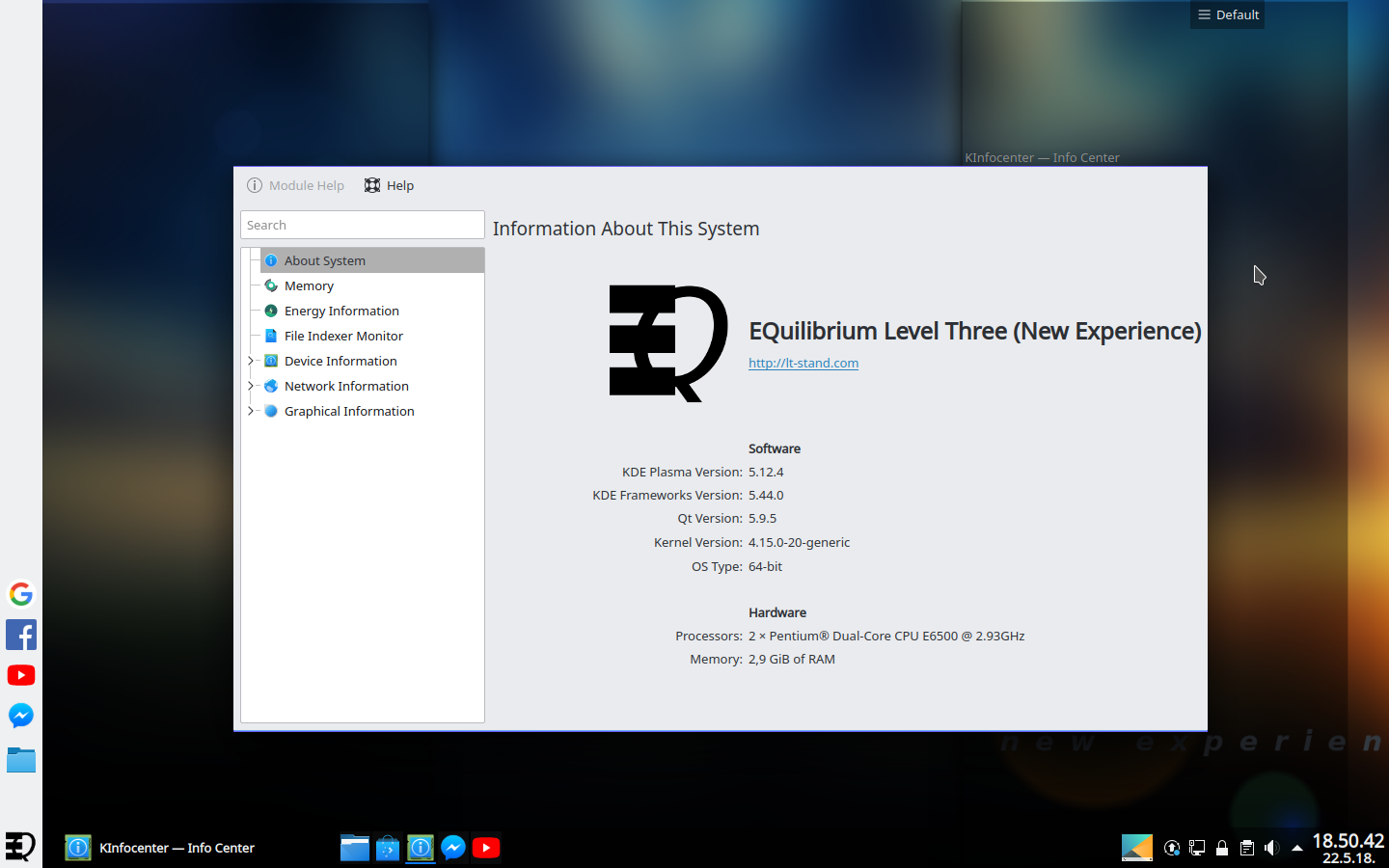Select Network Information in the tree
The image size is (1389, 868).
click(346, 386)
